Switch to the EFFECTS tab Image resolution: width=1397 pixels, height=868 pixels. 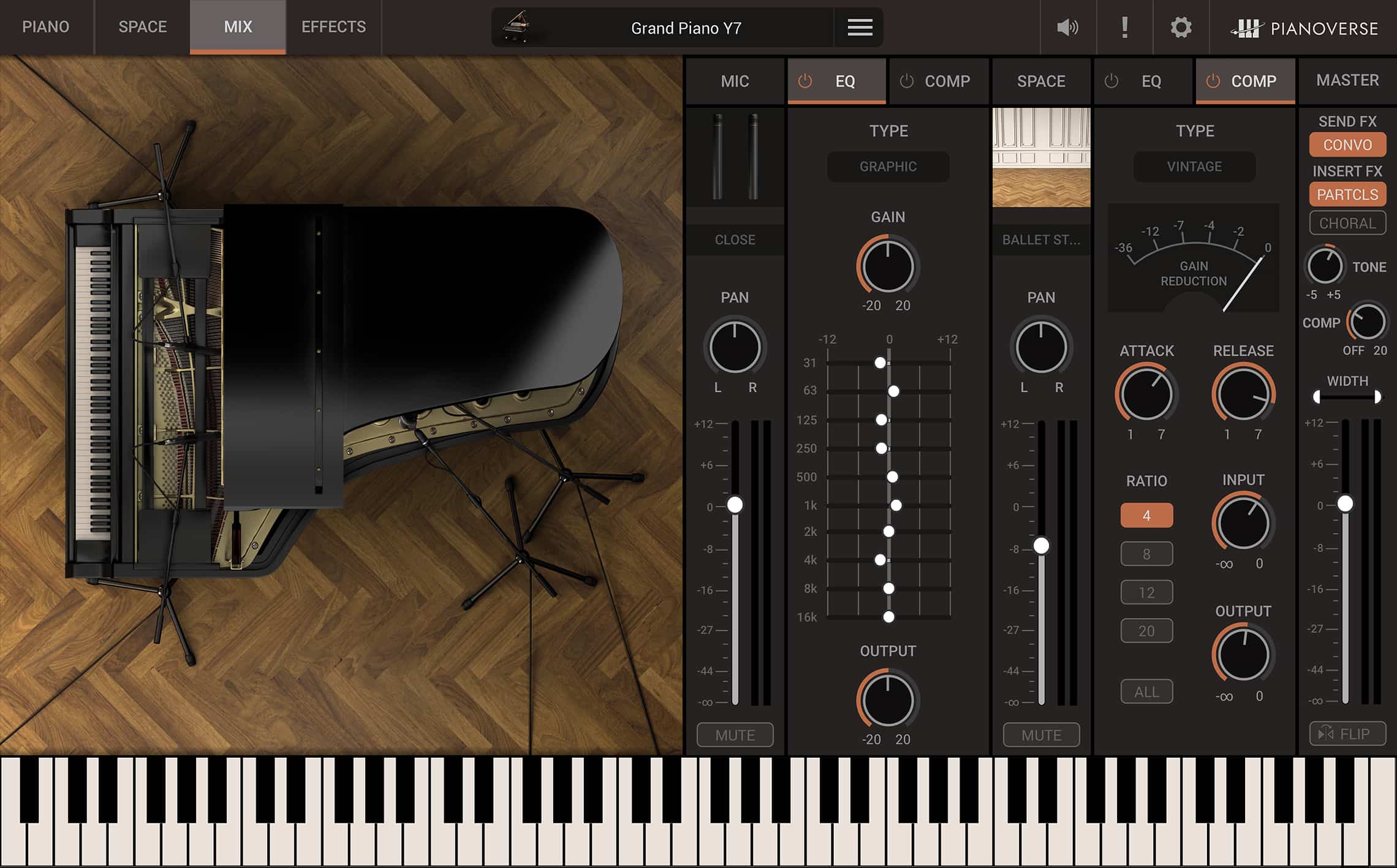(x=333, y=27)
